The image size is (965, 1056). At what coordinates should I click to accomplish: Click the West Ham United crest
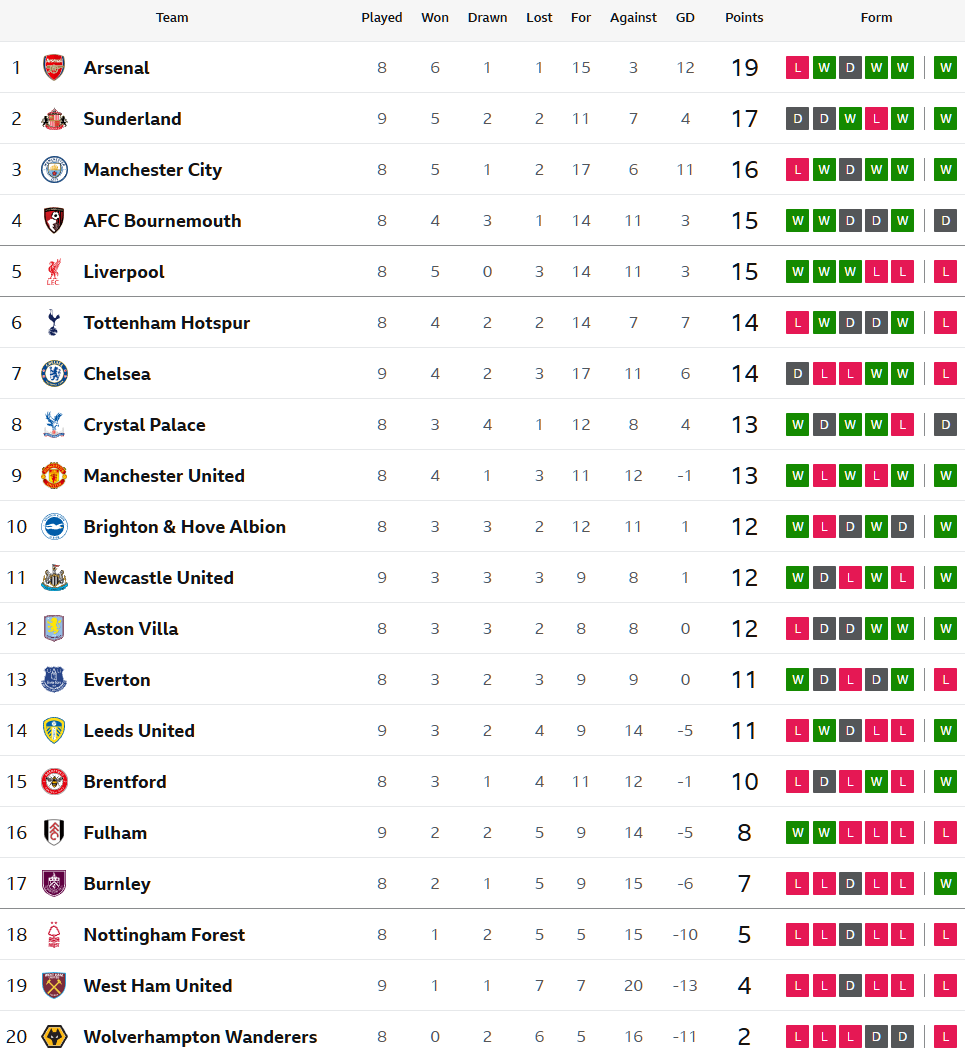pyautogui.click(x=54, y=986)
